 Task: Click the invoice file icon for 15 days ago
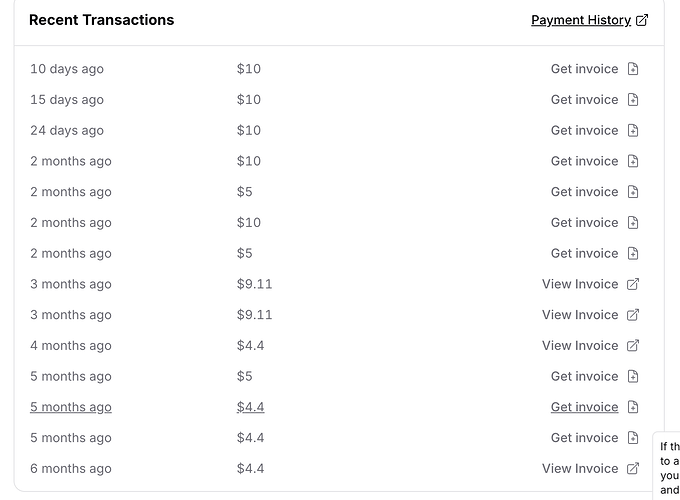633,100
